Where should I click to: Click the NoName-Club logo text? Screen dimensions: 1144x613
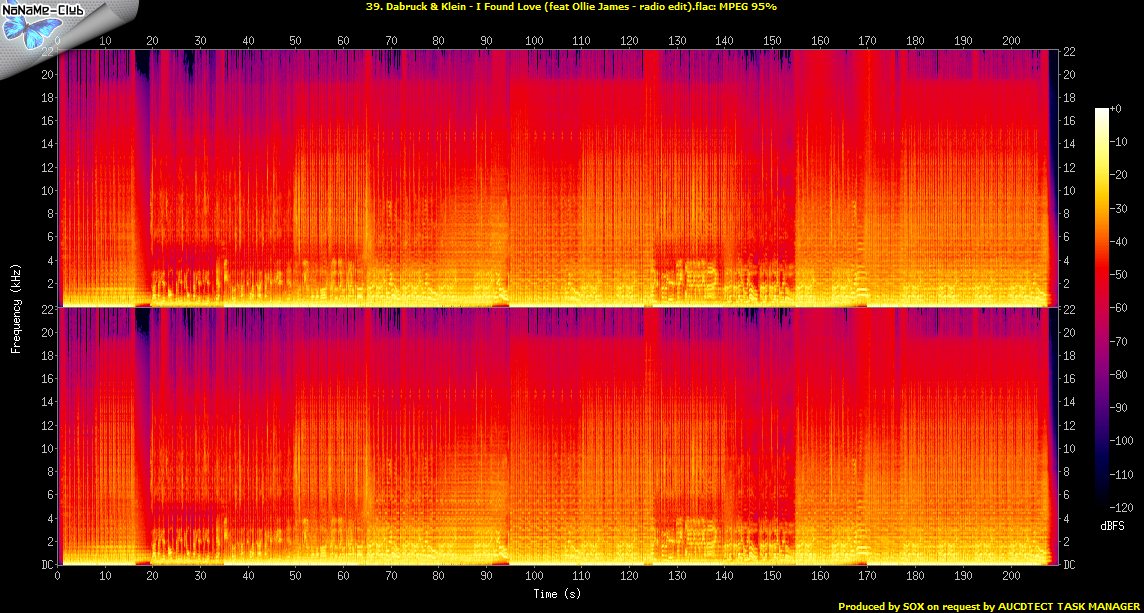42,9
